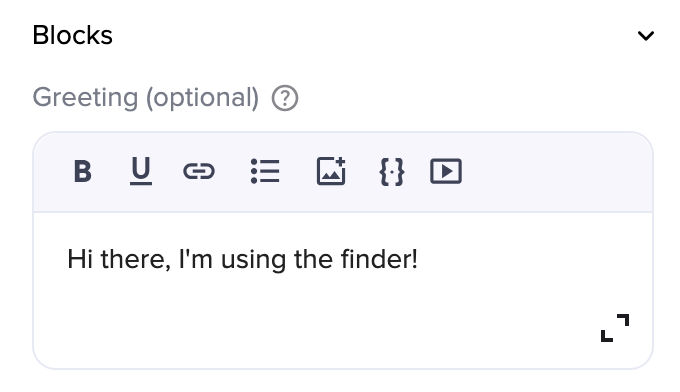The height and width of the screenshot is (392, 680).
Task: Insert an image with the add-image icon
Action: [x=331, y=171]
